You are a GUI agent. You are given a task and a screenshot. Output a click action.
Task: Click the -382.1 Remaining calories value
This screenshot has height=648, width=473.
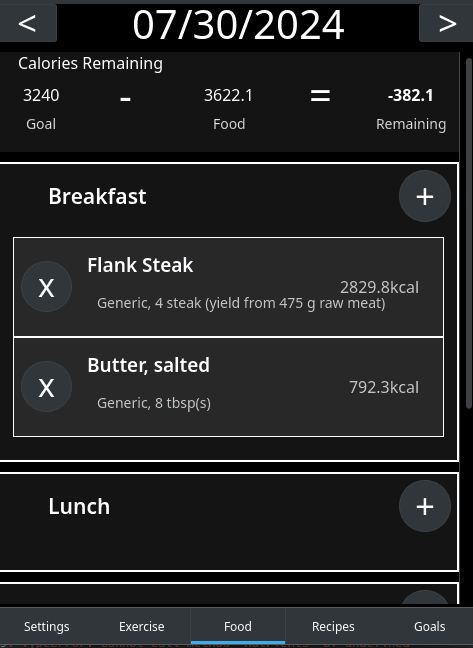click(411, 95)
